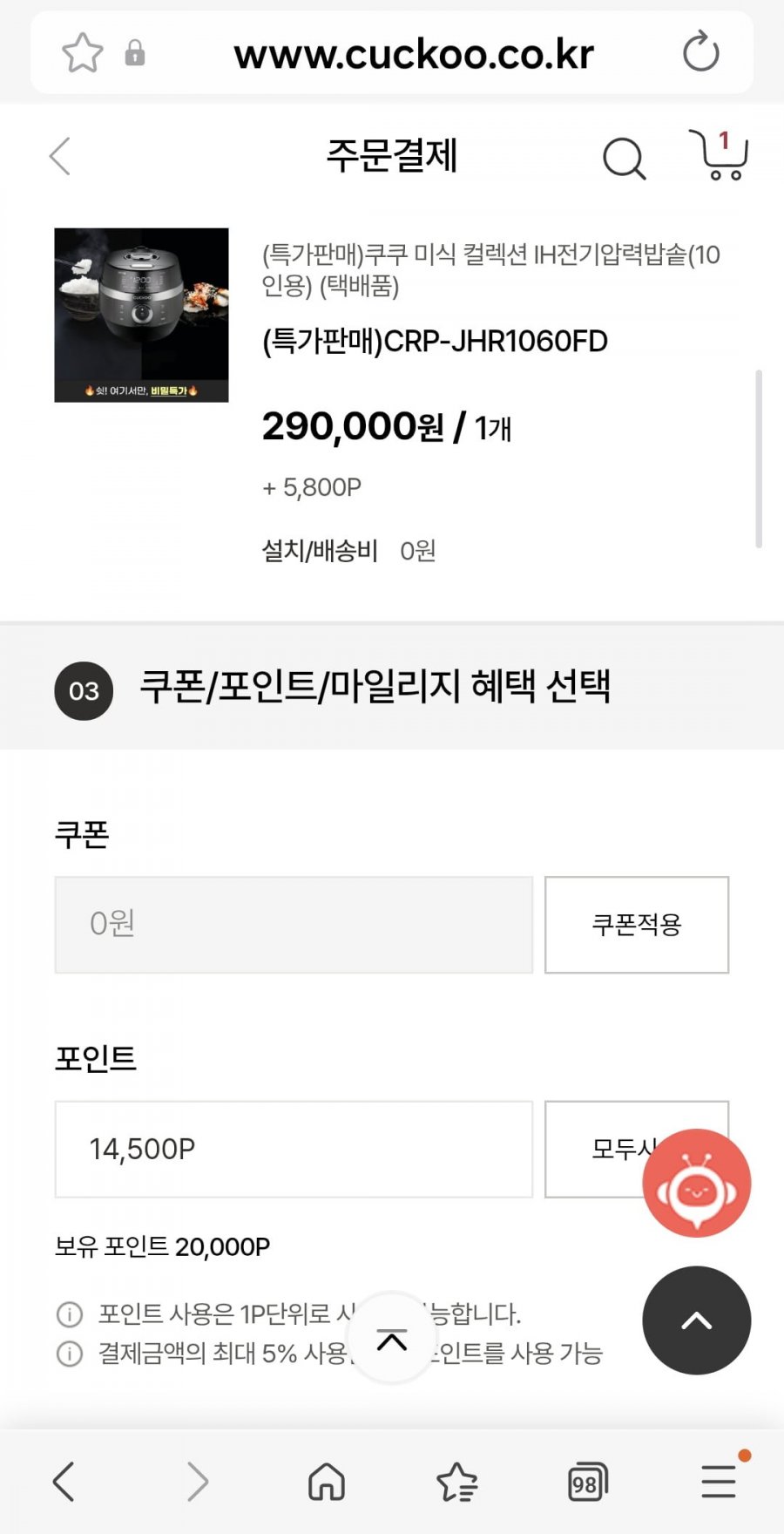
Task: Go to browser home page
Action: tap(327, 1481)
